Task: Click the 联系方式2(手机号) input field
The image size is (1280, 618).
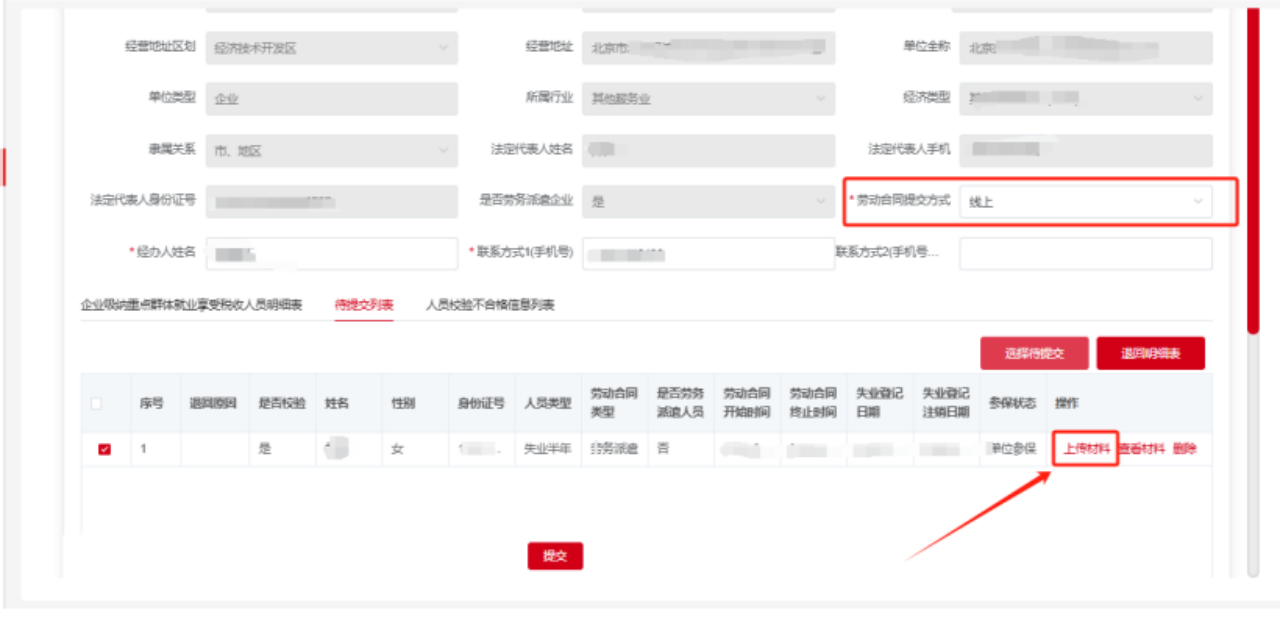Action: pyautogui.click(x=1086, y=253)
